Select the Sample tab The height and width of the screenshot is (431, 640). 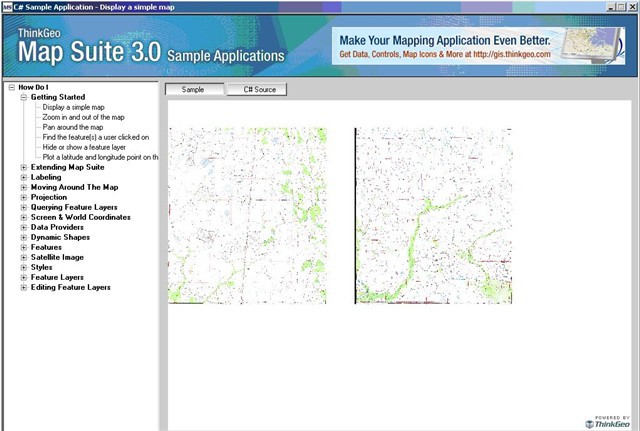pos(195,90)
